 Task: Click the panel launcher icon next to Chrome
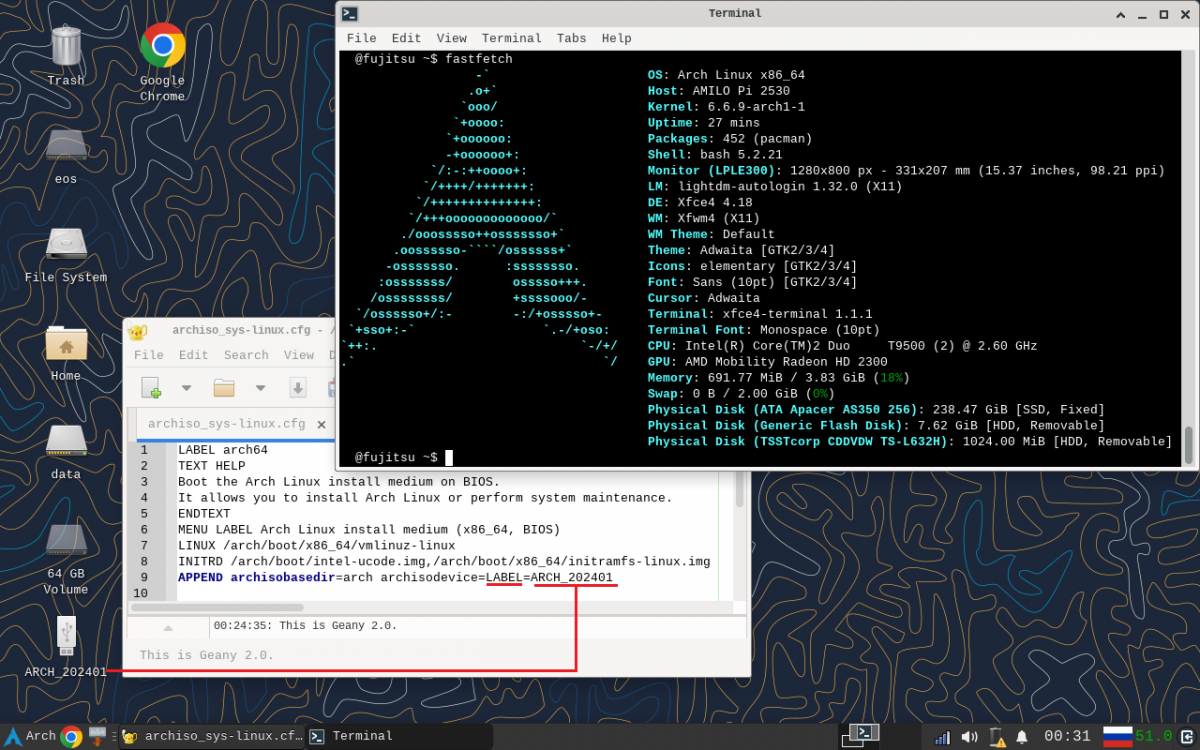98,737
